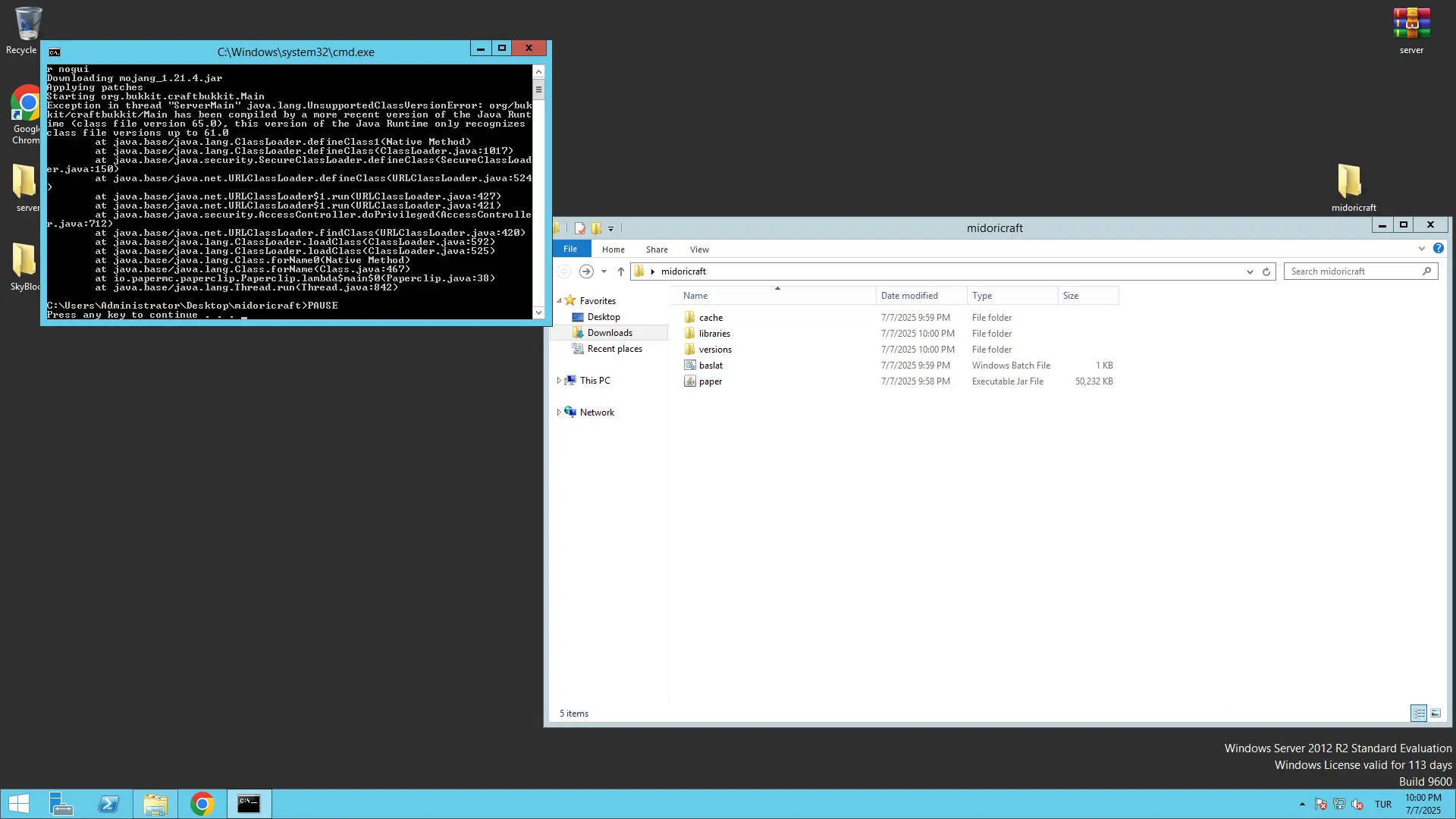Viewport: 1456px width, 819px height.
Task: Click the search magnifier icon
Action: point(1427,271)
